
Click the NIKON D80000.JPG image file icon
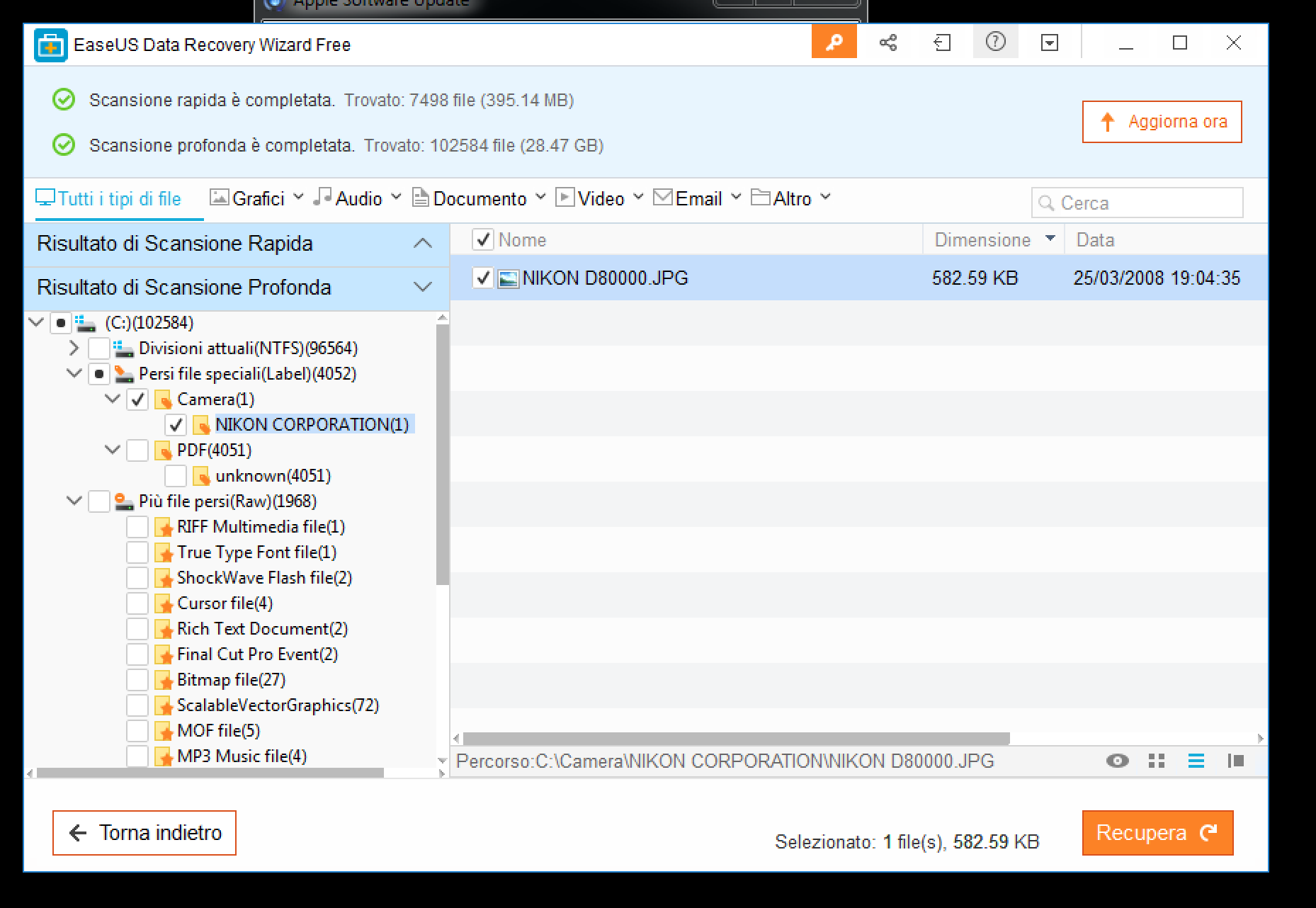tap(508, 278)
